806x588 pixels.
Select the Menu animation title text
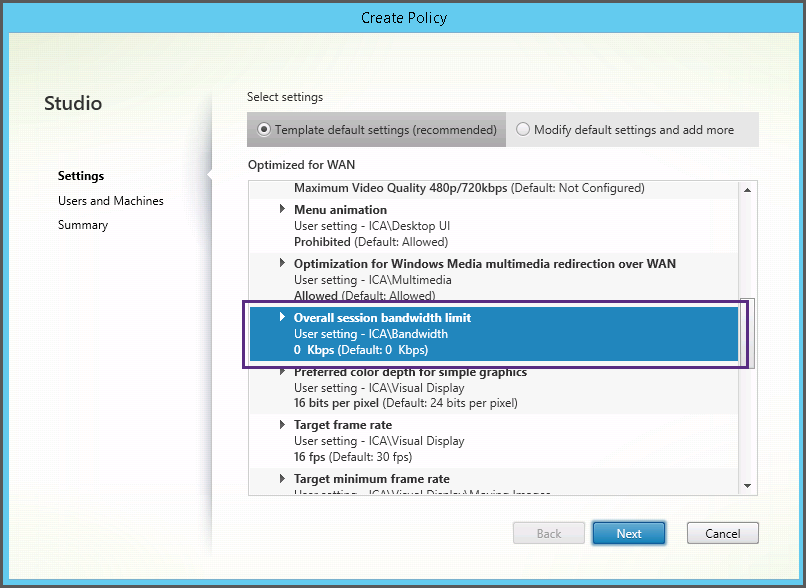coord(340,210)
